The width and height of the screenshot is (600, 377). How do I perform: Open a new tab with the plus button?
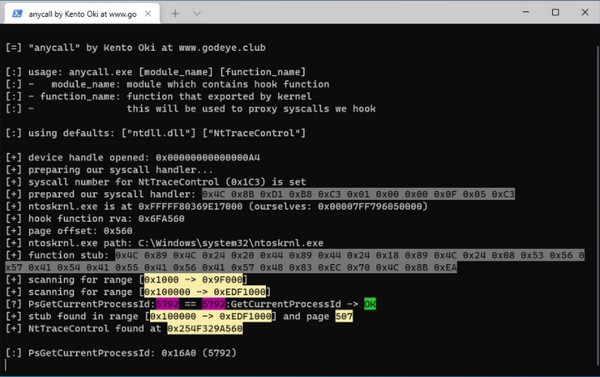[175, 14]
